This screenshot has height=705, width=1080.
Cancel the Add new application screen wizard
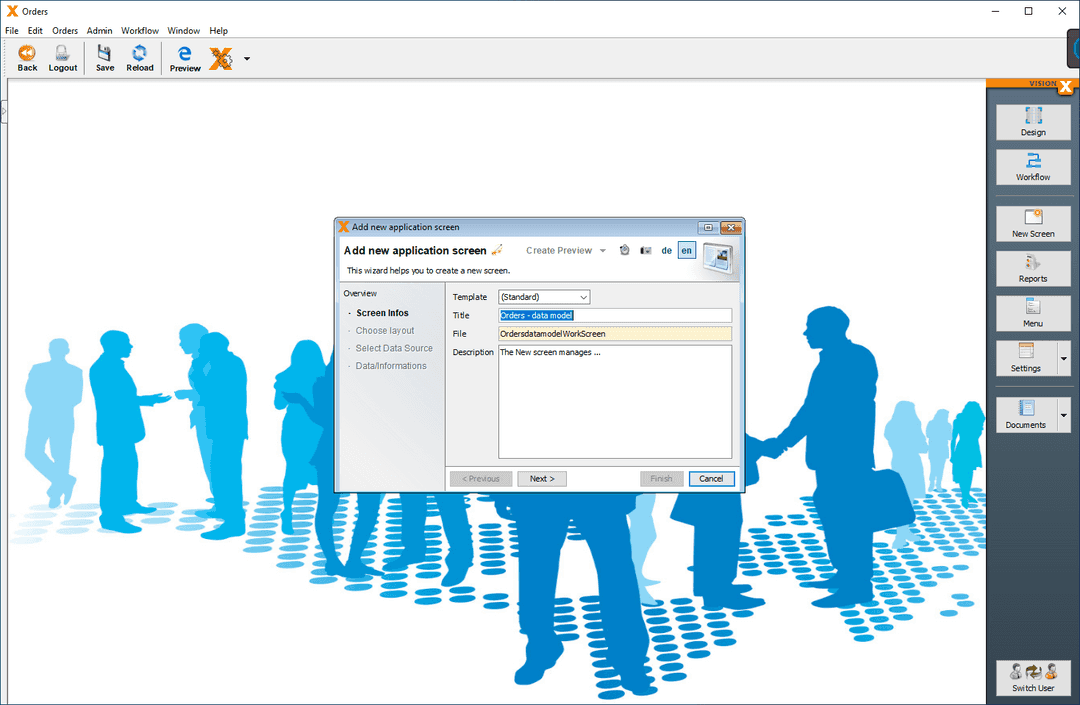711,478
